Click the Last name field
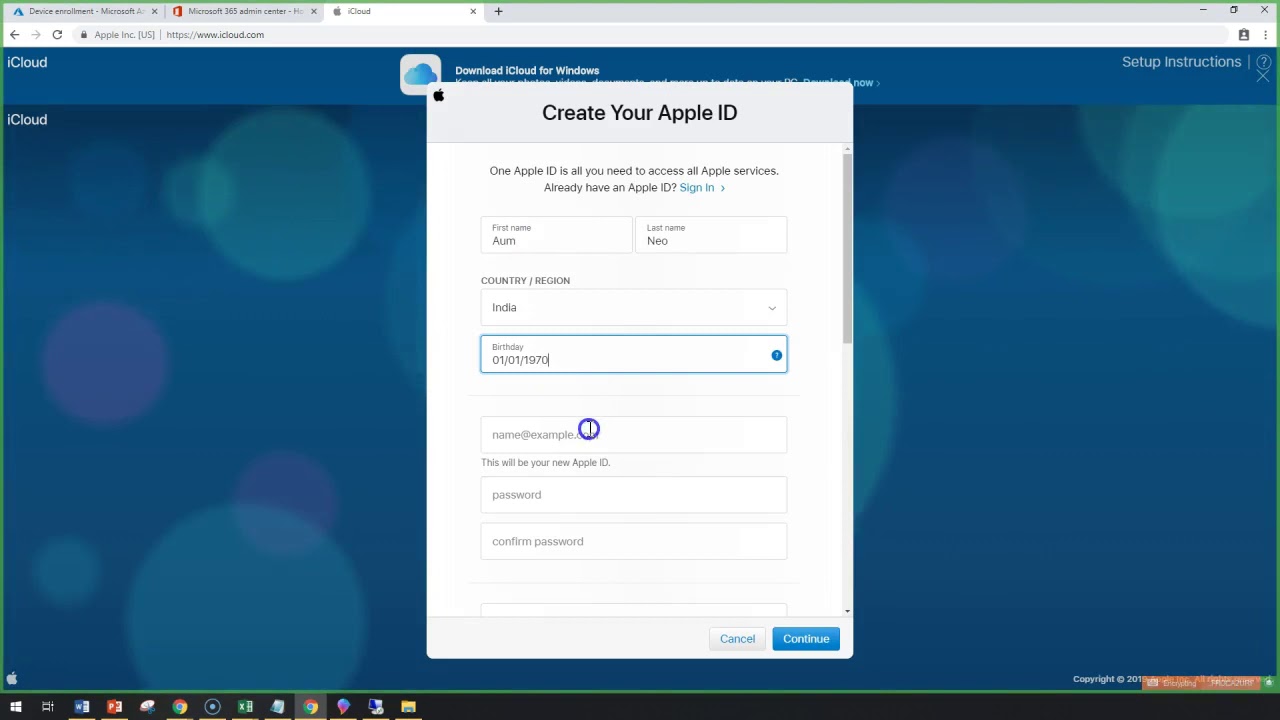This screenshot has width=1280, height=720. click(x=711, y=235)
